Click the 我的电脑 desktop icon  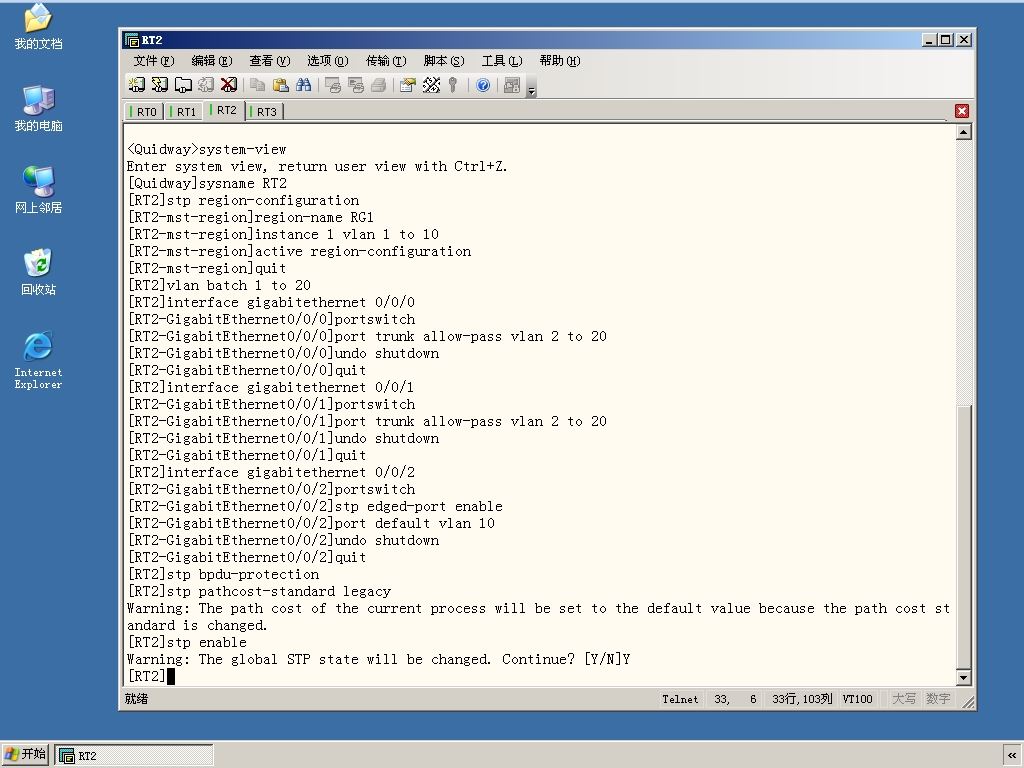(x=38, y=108)
